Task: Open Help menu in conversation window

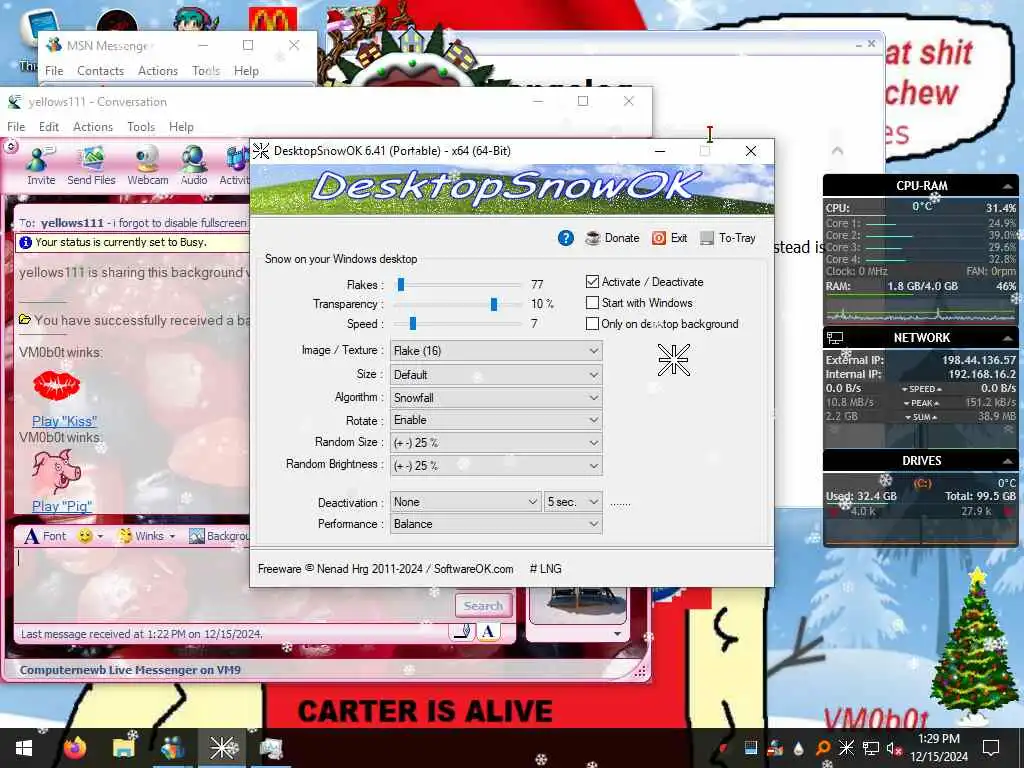Action: tap(181, 127)
